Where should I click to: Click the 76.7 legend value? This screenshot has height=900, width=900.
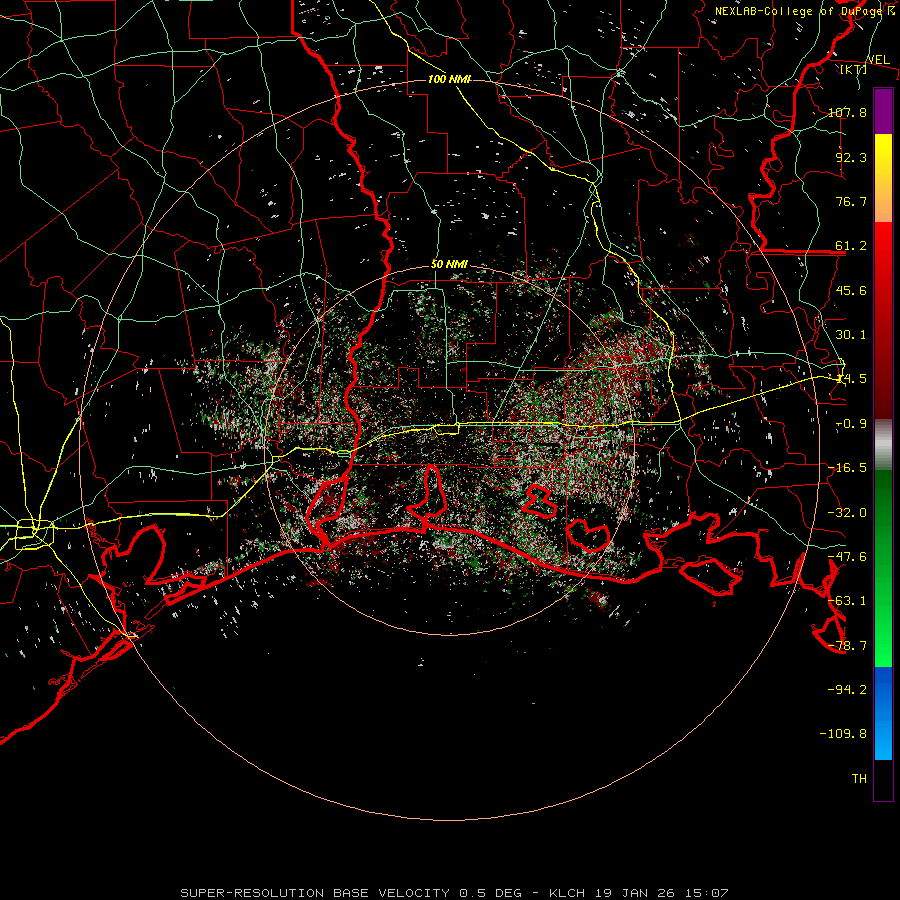tap(851, 201)
